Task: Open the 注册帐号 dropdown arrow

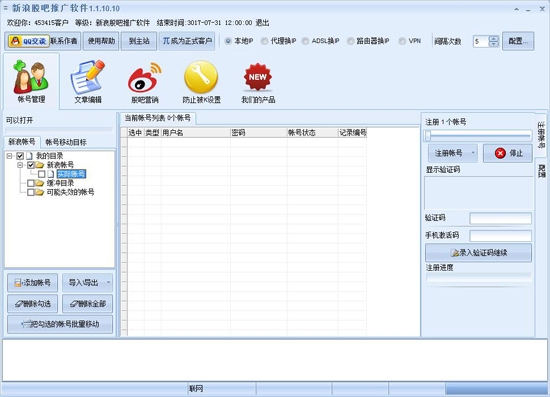Action: click(x=473, y=153)
